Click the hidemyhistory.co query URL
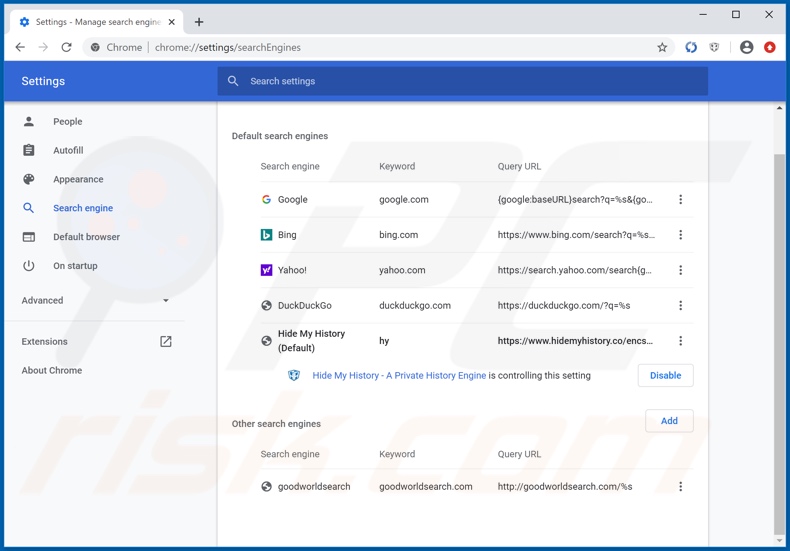 575,341
